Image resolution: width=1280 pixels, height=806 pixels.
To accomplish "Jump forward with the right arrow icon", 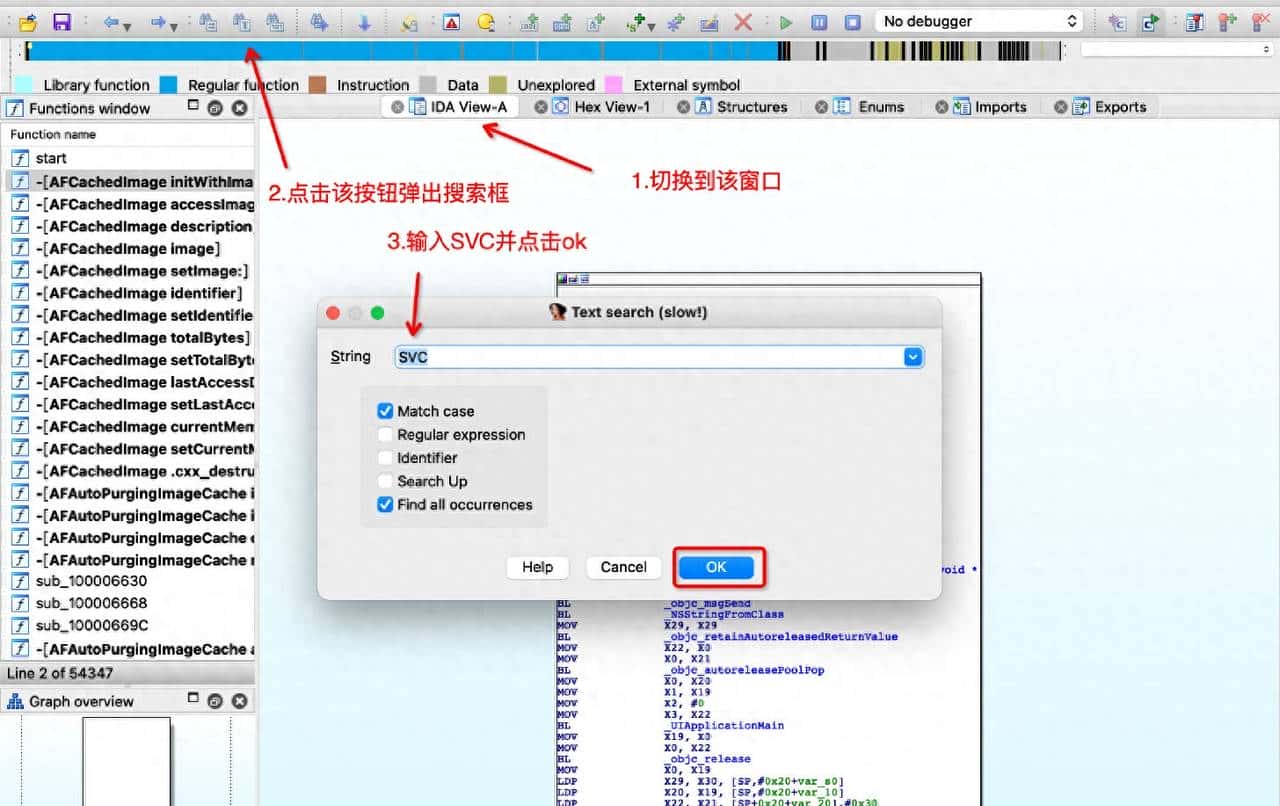I will tap(157, 21).
